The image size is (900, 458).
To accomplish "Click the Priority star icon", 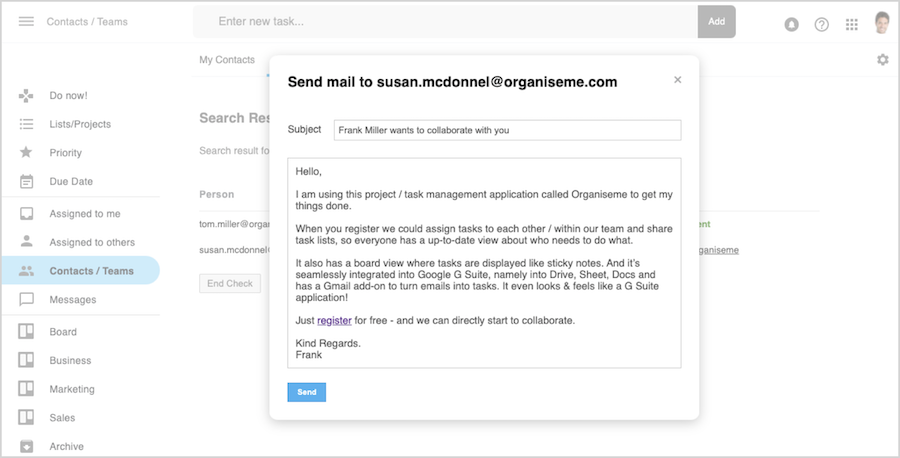I will coord(26,152).
